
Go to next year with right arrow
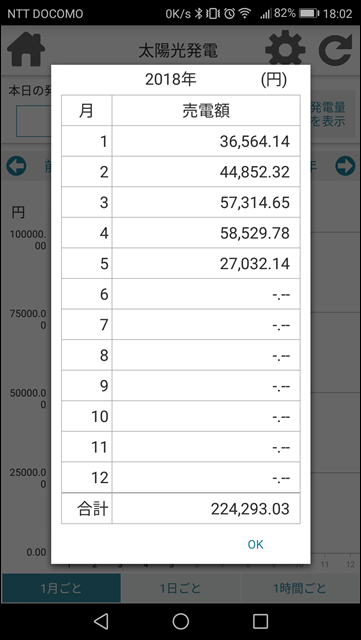click(345, 166)
